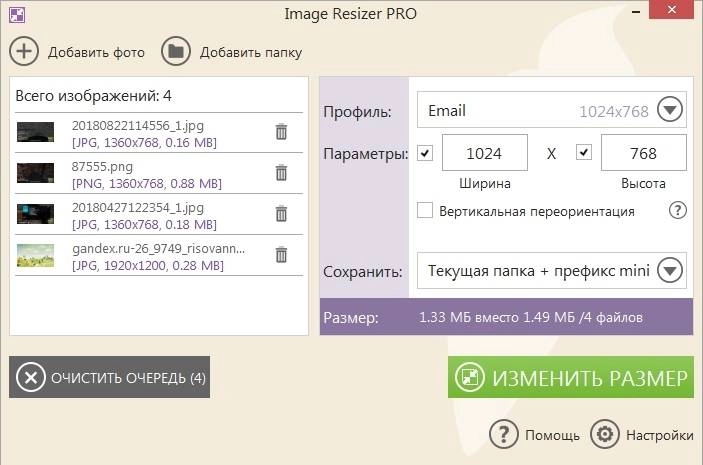Select the Email profile combo box
The width and height of the screenshot is (703, 465).
pos(551,110)
